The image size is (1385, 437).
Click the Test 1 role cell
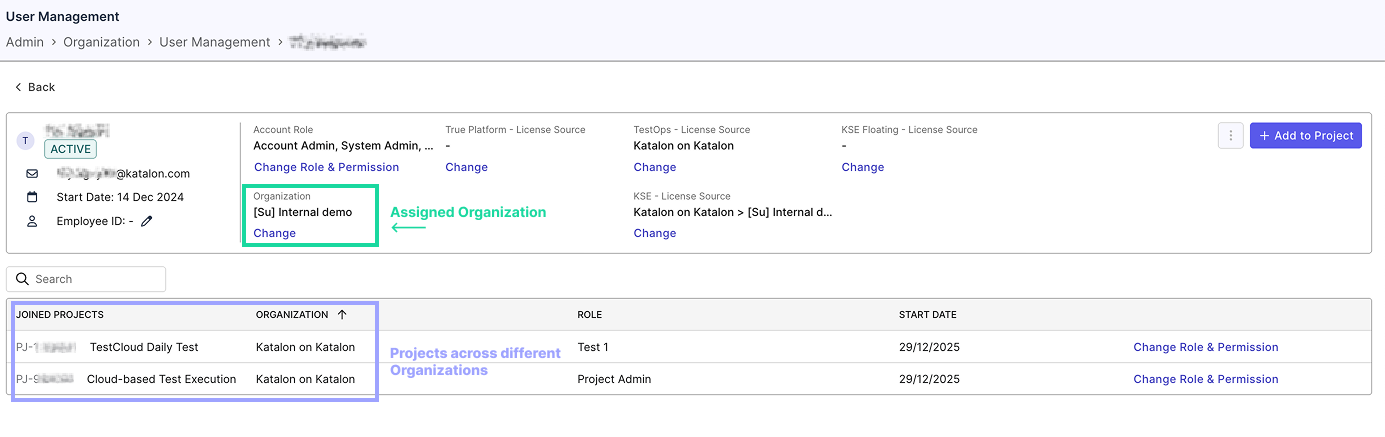(593, 347)
